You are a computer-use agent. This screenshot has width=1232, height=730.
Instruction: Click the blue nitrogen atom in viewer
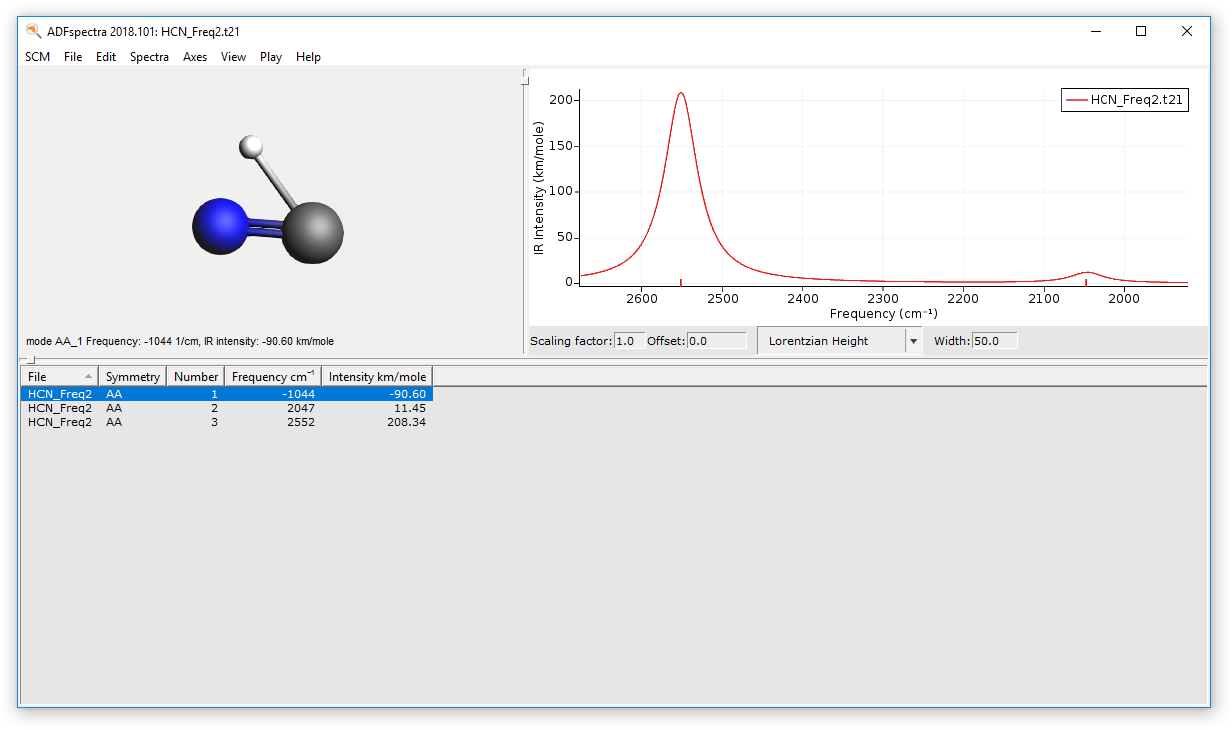(219, 225)
